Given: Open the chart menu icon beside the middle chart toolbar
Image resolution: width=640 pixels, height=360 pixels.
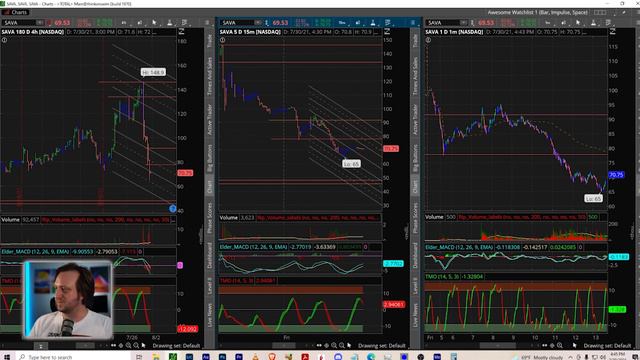Looking at the screenshot, I should coord(413,22).
